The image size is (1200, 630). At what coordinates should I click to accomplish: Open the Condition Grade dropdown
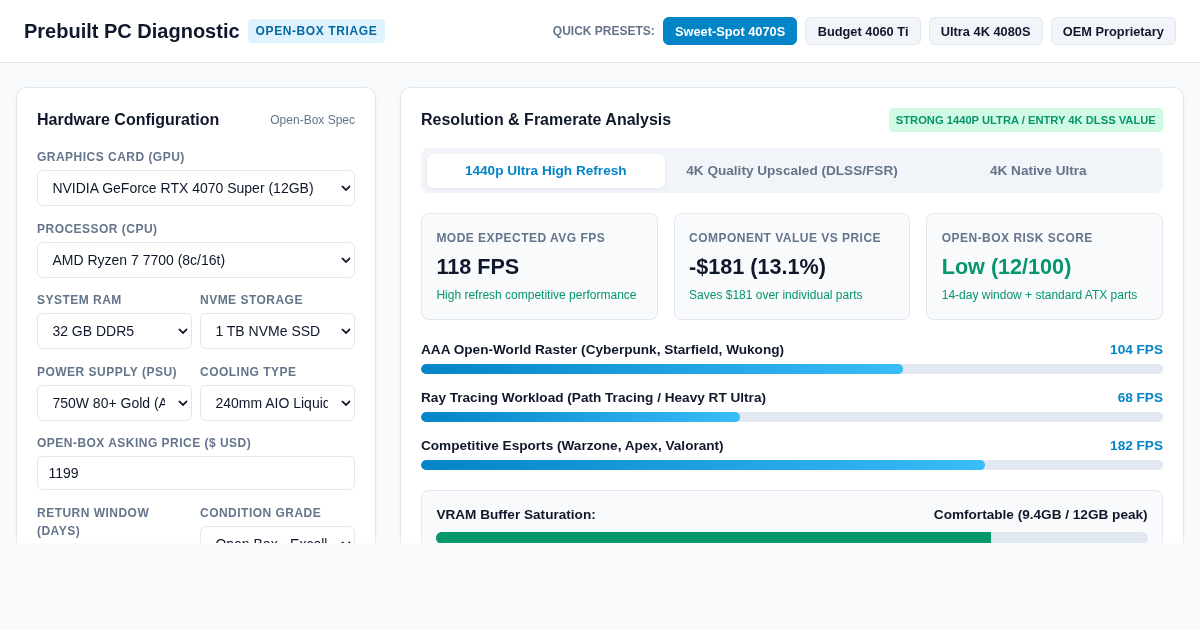(x=277, y=536)
